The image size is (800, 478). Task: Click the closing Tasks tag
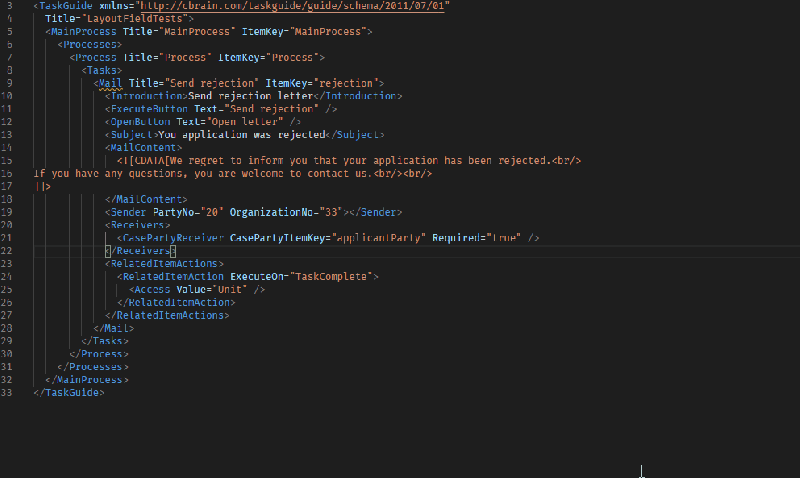(x=105, y=341)
